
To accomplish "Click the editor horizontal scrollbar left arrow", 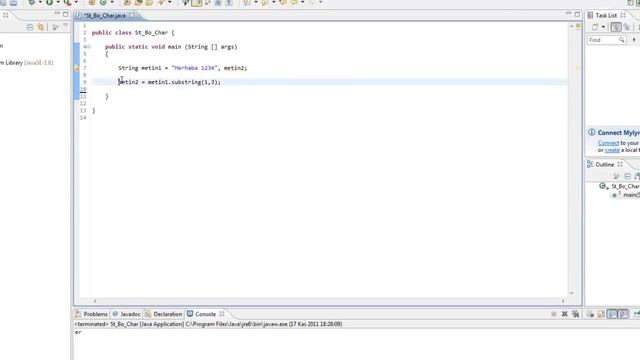I will [95, 301].
